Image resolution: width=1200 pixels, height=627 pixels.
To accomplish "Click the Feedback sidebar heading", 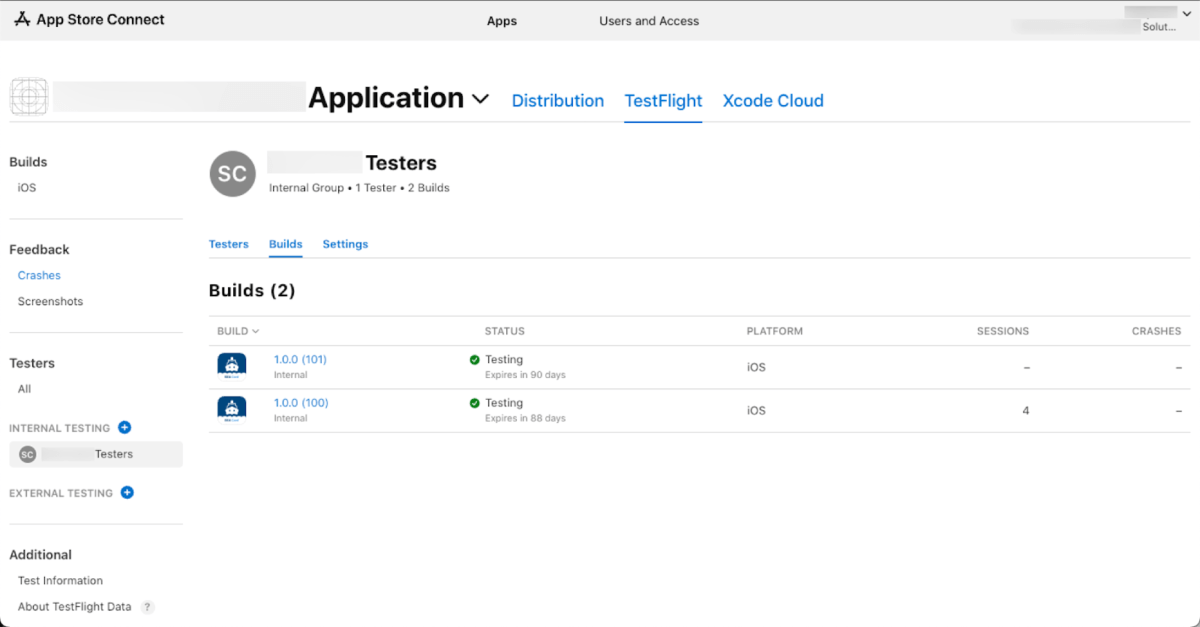I will click(40, 249).
